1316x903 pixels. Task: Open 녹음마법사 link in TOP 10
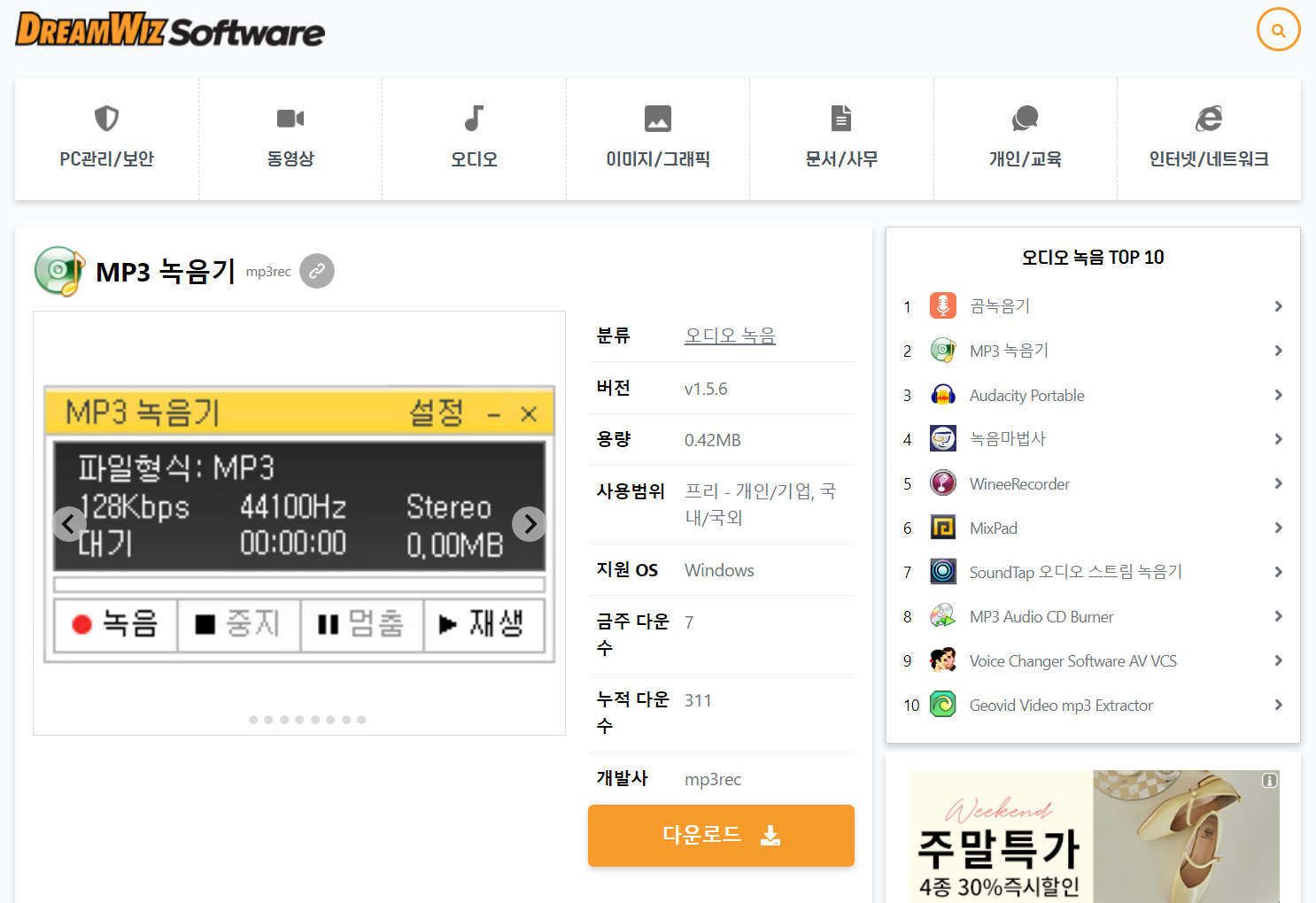coord(1008,439)
